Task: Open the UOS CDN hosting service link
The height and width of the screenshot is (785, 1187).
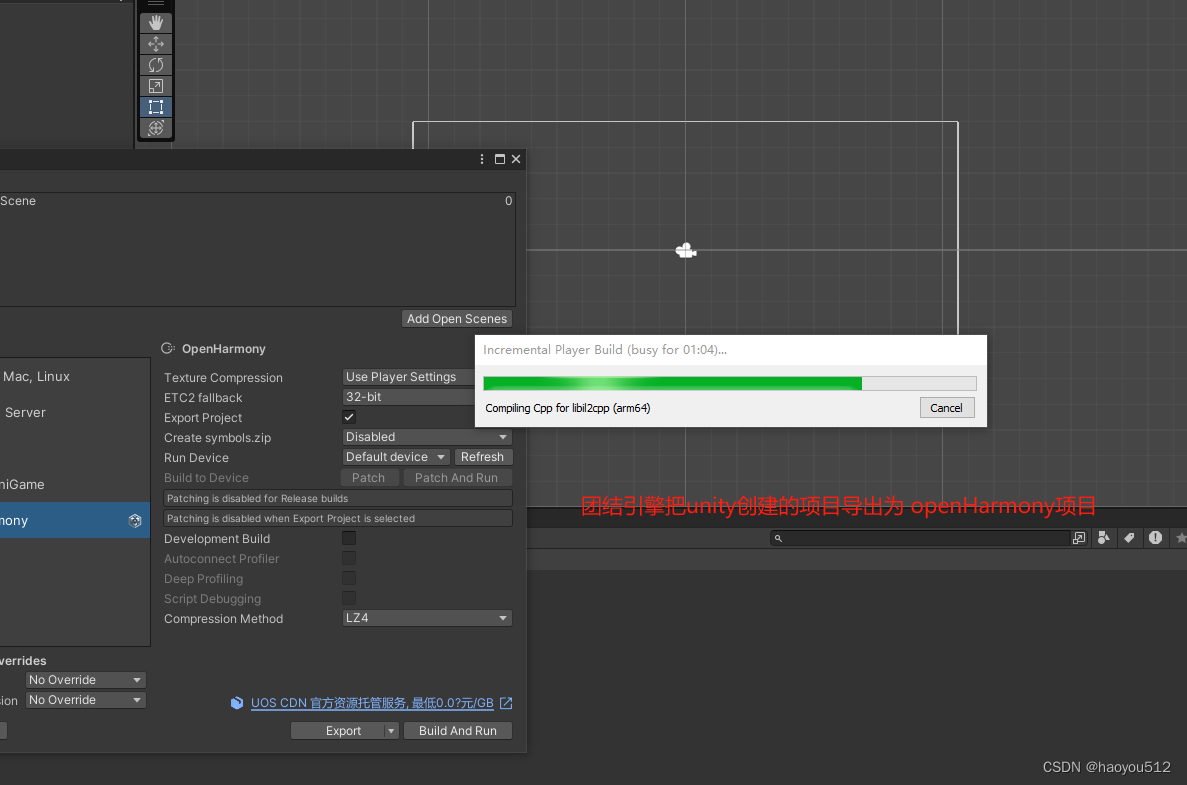Action: point(371,702)
